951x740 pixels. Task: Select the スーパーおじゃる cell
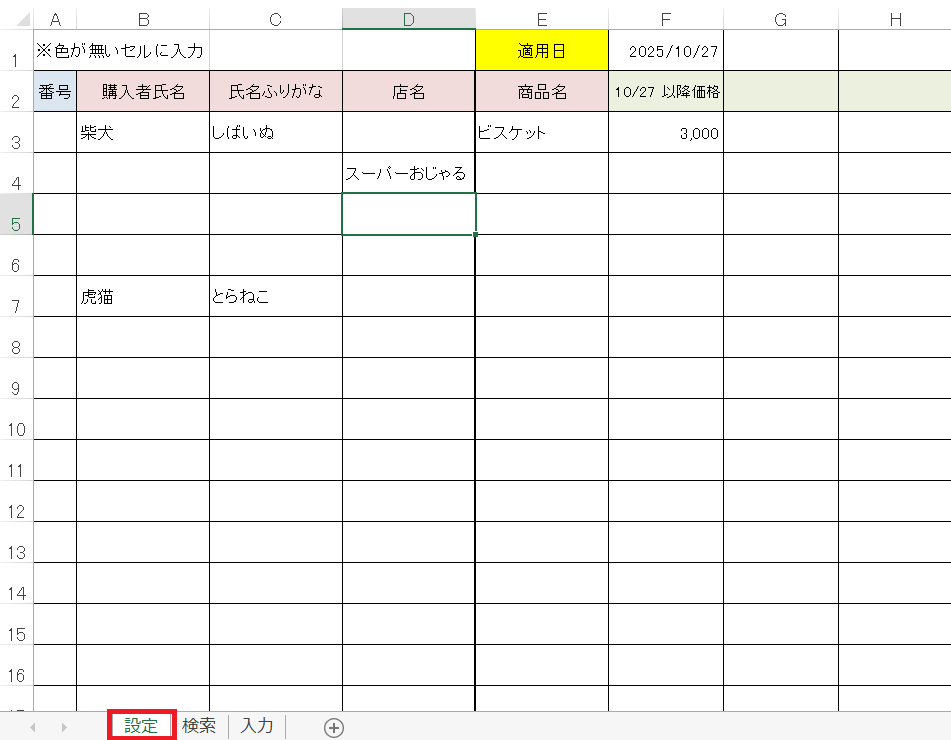pyautogui.click(x=408, y=173)
